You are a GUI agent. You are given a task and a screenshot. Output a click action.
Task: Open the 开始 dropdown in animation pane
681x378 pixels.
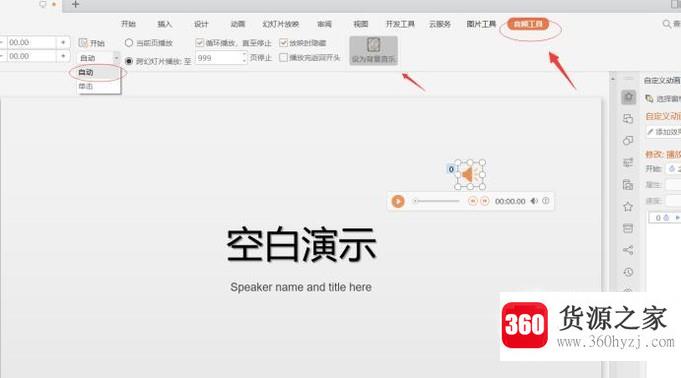tap(674, 169)
